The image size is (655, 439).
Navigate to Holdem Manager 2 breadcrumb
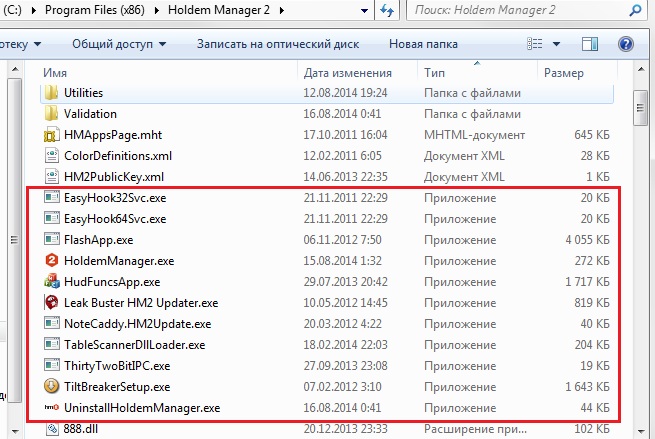(x=219, y=10)
